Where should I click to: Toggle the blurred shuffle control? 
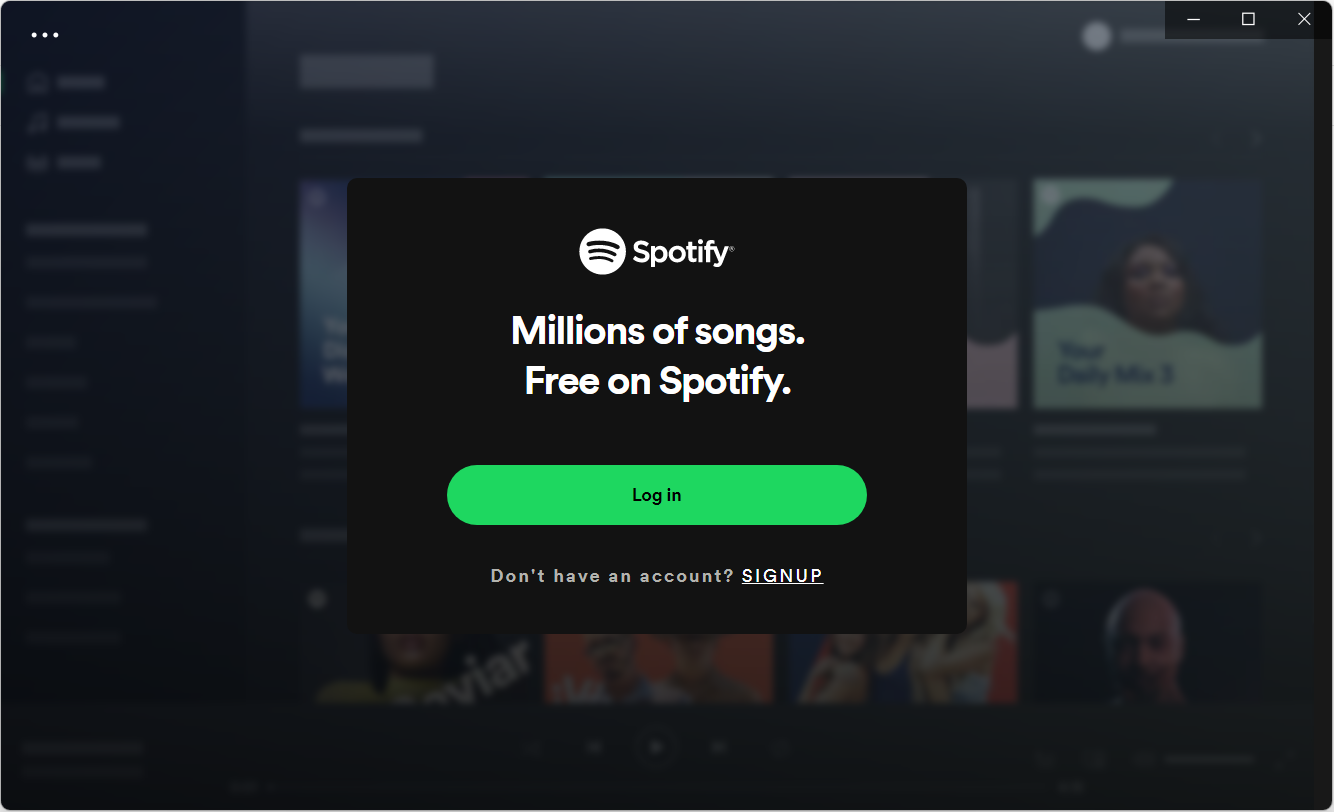click(x=533, y=747)
